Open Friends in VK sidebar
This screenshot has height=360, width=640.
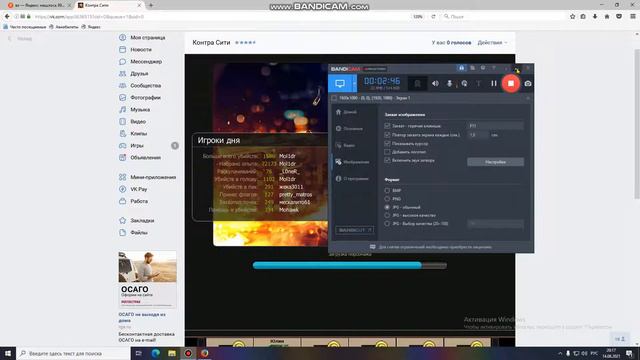click(x=139, y=73)
